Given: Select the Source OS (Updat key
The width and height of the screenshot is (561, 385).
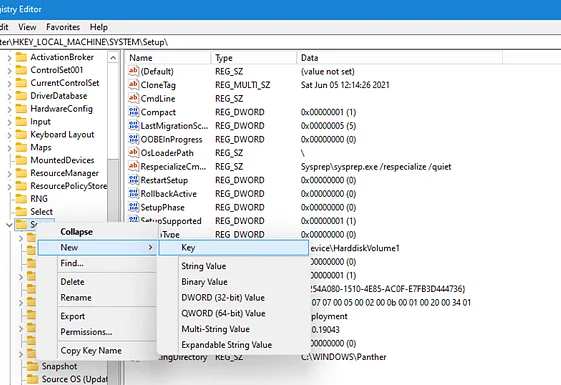Looking at the screenshot, I should tap(74, 379).
